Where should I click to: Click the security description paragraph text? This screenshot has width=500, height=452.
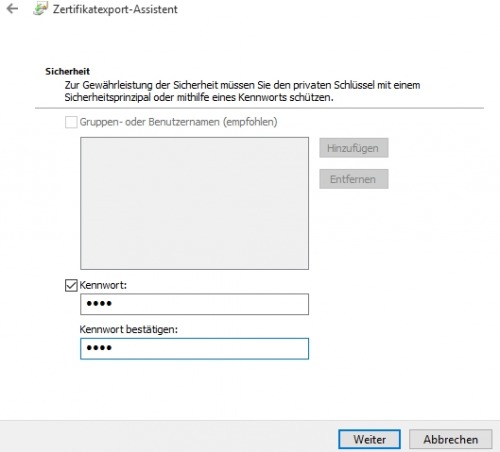pyautogui.click(x=242, y=91)
